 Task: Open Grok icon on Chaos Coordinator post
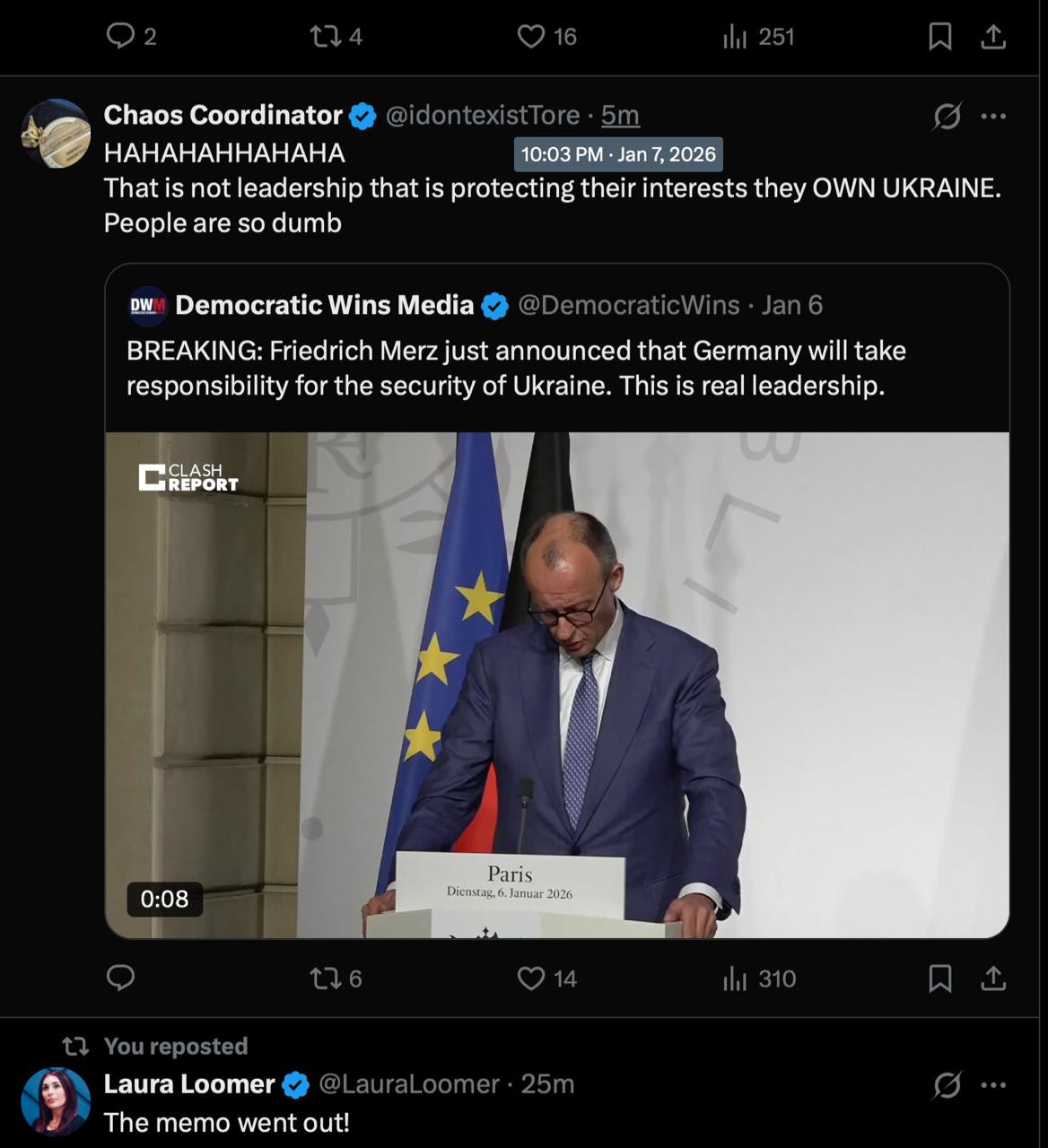(947, 117)
